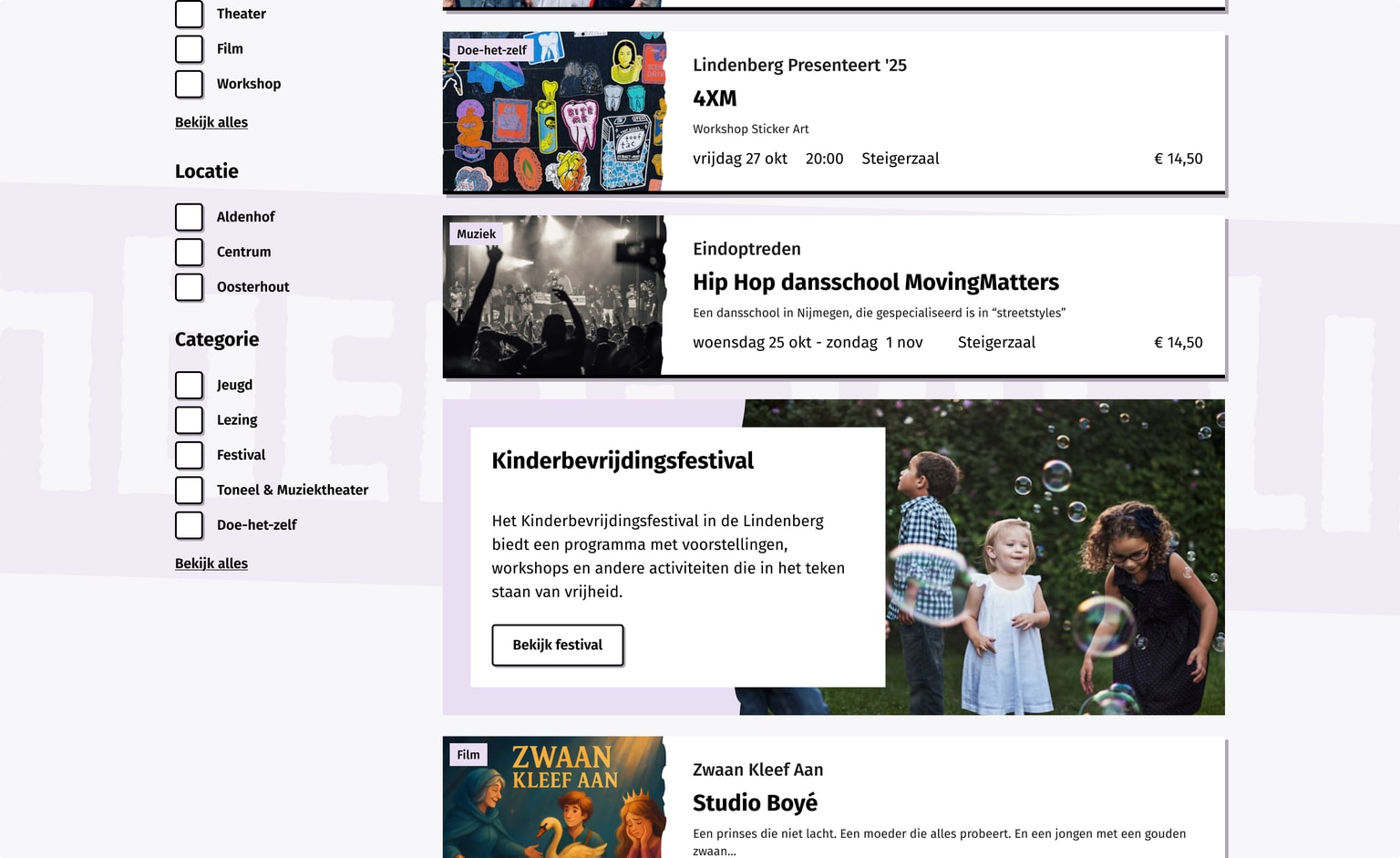This screenshot has height=858, width=1400.
Task: Open the Zwaan Kleef Aan film poster
Action: (554, 797)
